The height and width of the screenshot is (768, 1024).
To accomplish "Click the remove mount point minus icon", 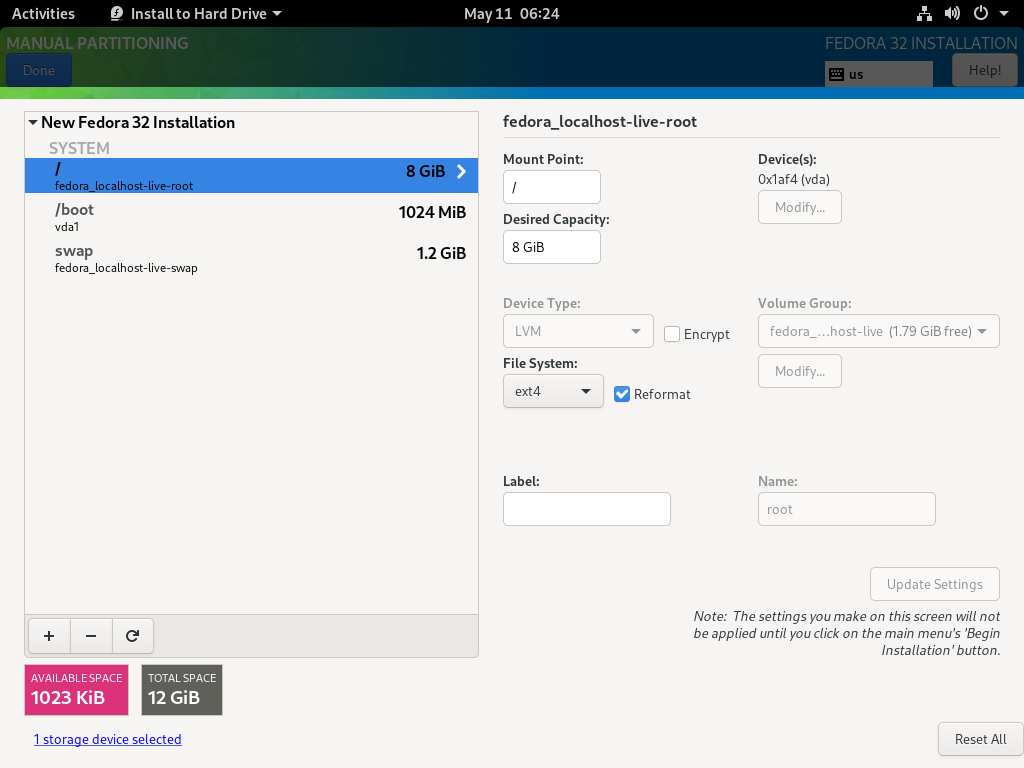I will click(91, 636).
